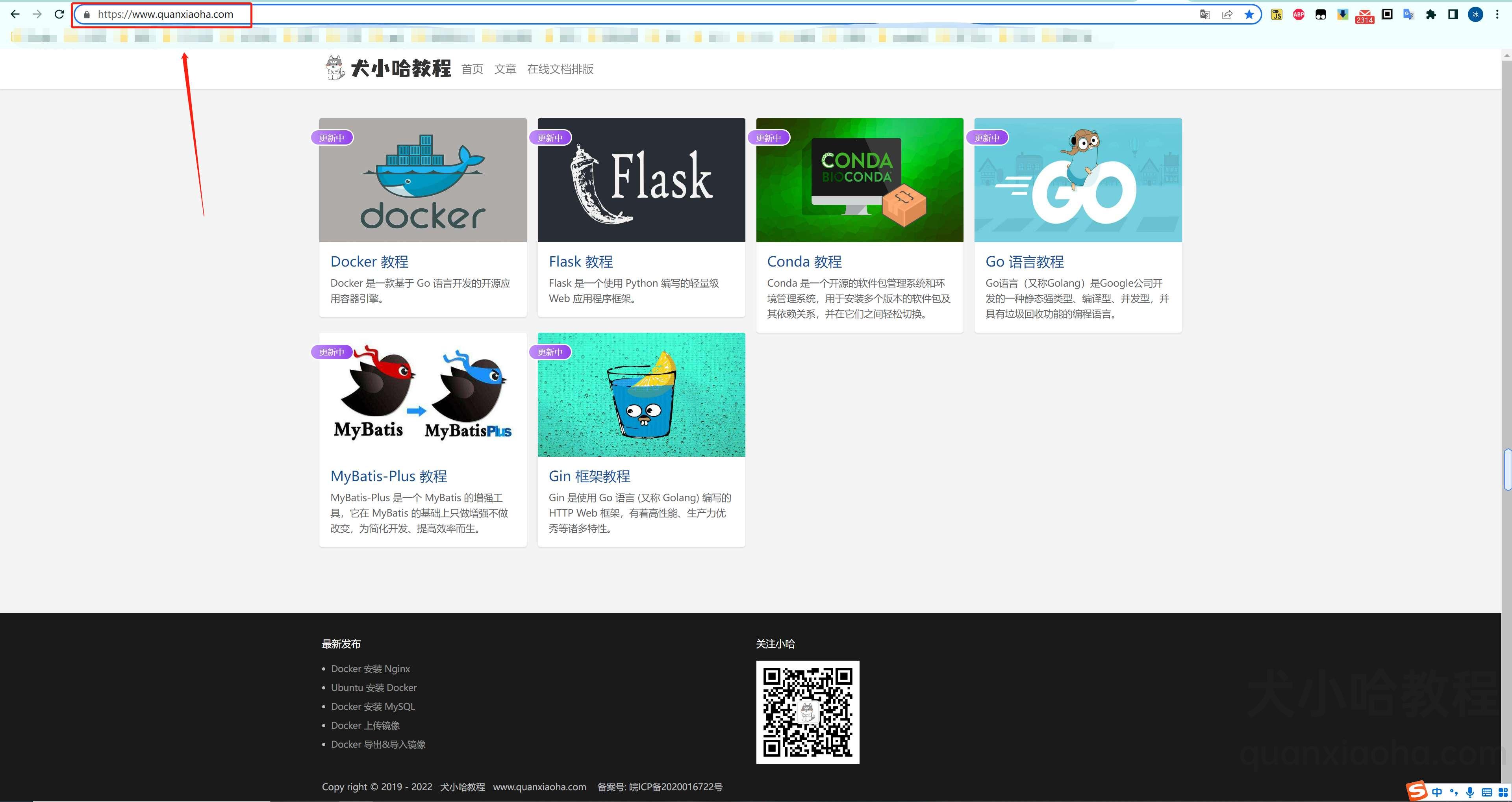Click the 关注小哈 QR code image
Screen dimensions: 1512x802
click(808, 712)
